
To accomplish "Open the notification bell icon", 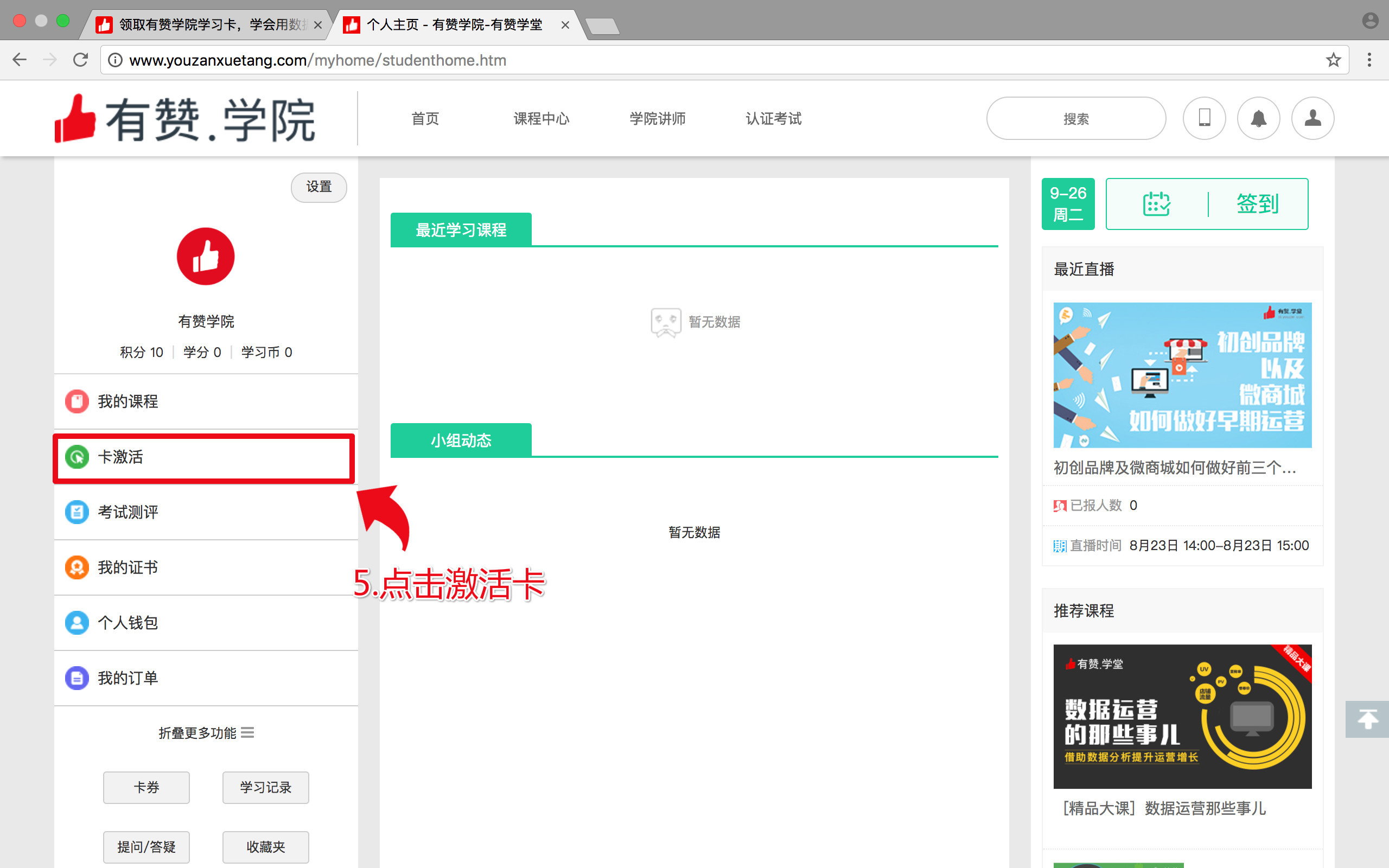I will (x=1258, y=118).
